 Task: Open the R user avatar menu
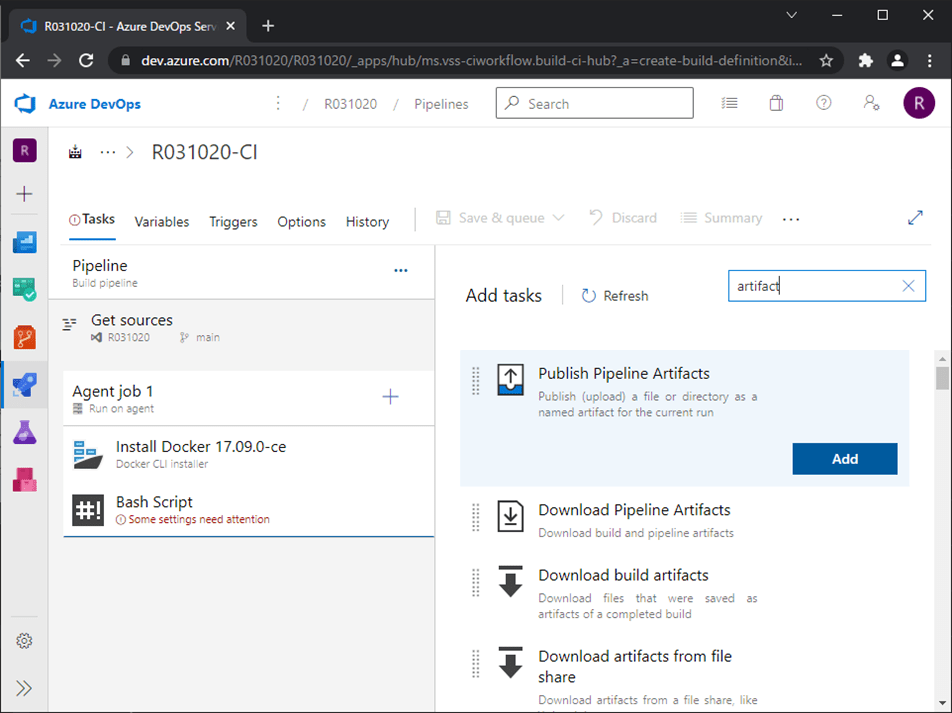919,103
